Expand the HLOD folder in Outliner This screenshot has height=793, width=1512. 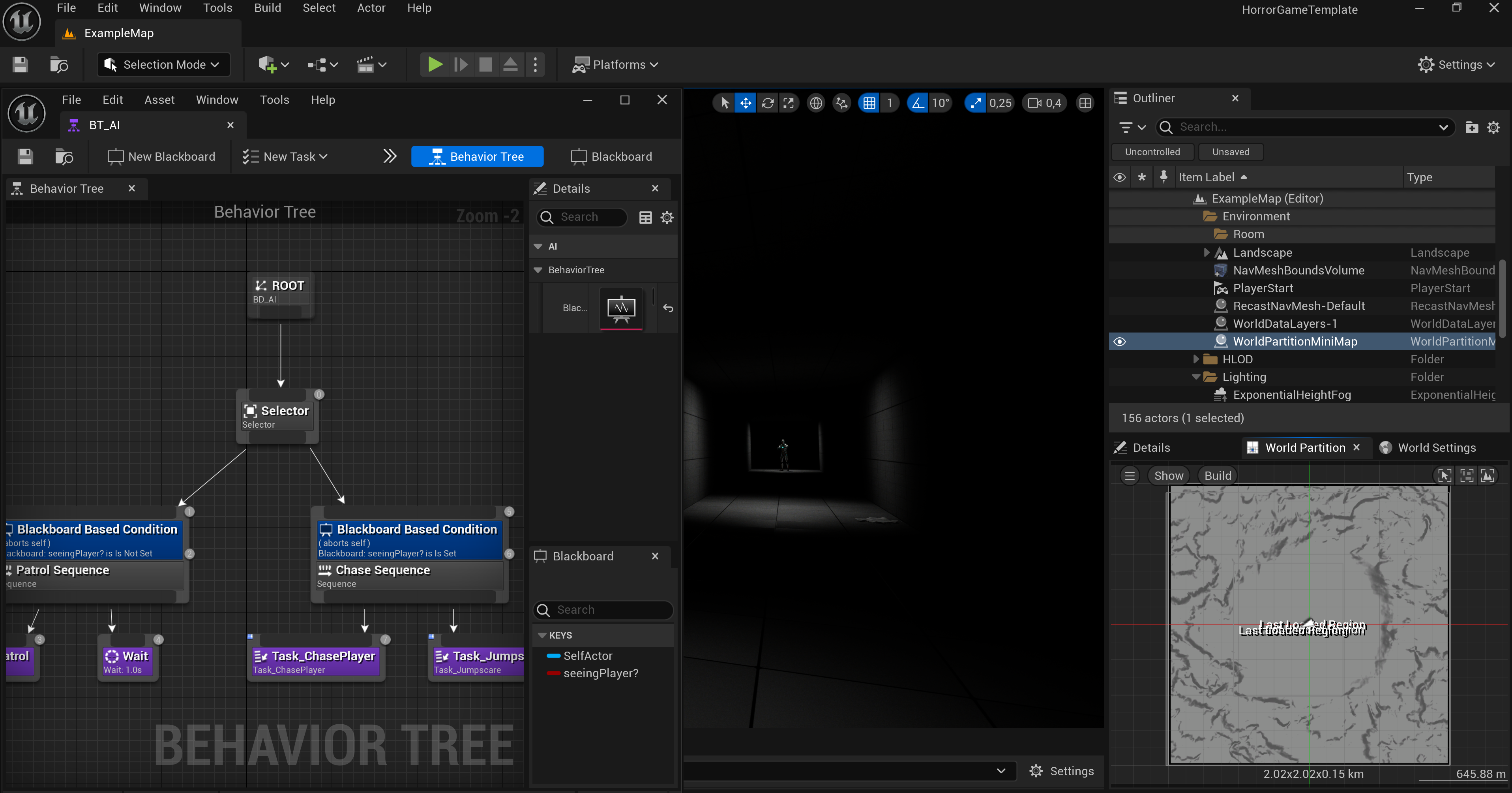pyautogui.click(x=1195, y=359)
